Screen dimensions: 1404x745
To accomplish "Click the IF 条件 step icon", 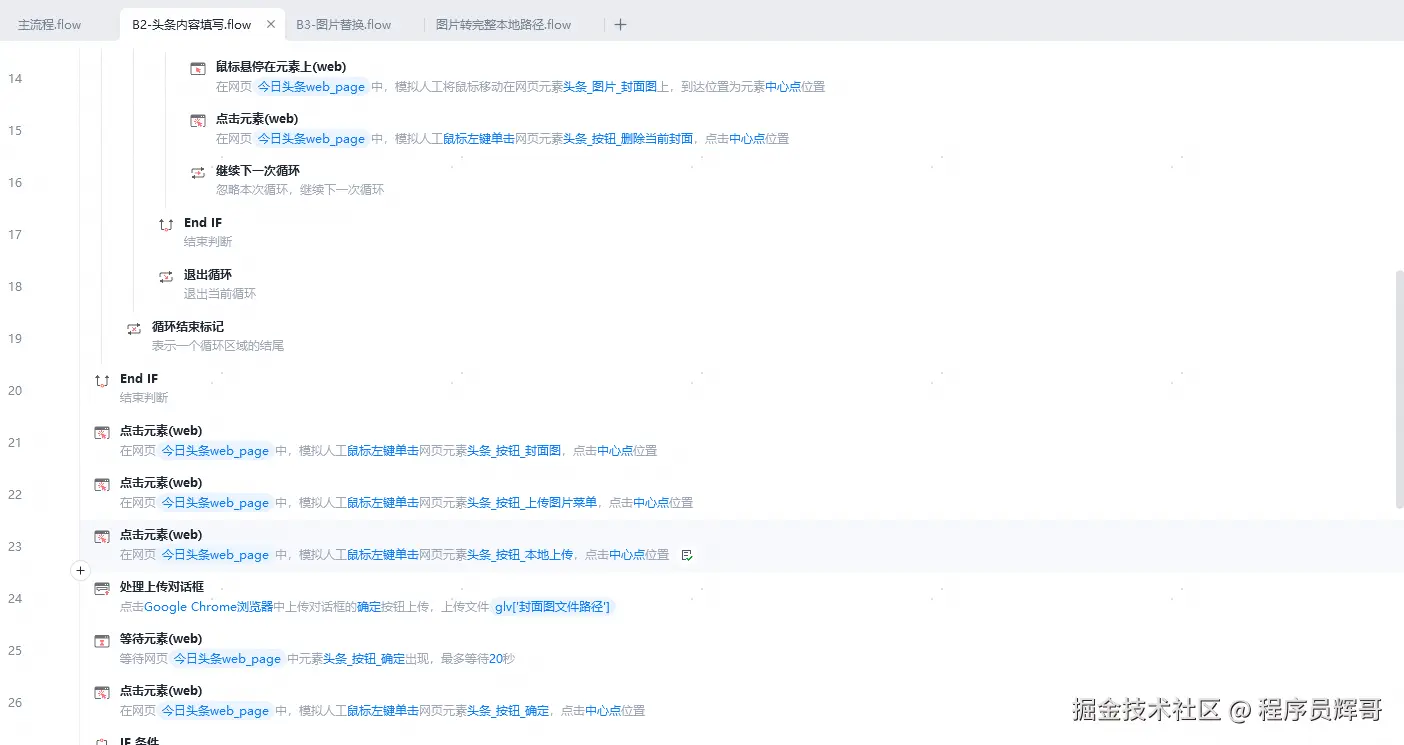I will coord(101,740).
